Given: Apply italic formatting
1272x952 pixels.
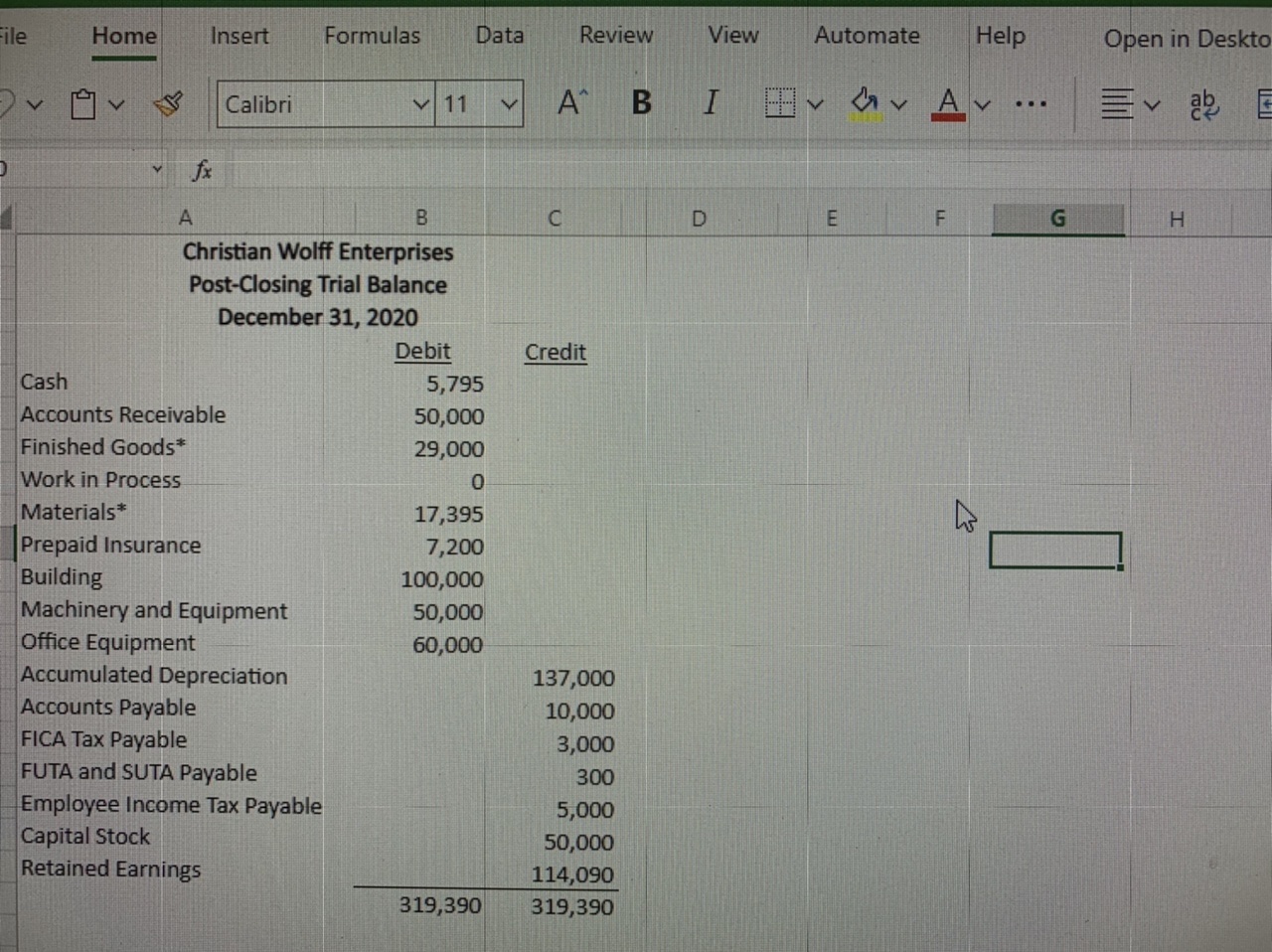Looking at the screenshot, I should (x=711, y=102).
